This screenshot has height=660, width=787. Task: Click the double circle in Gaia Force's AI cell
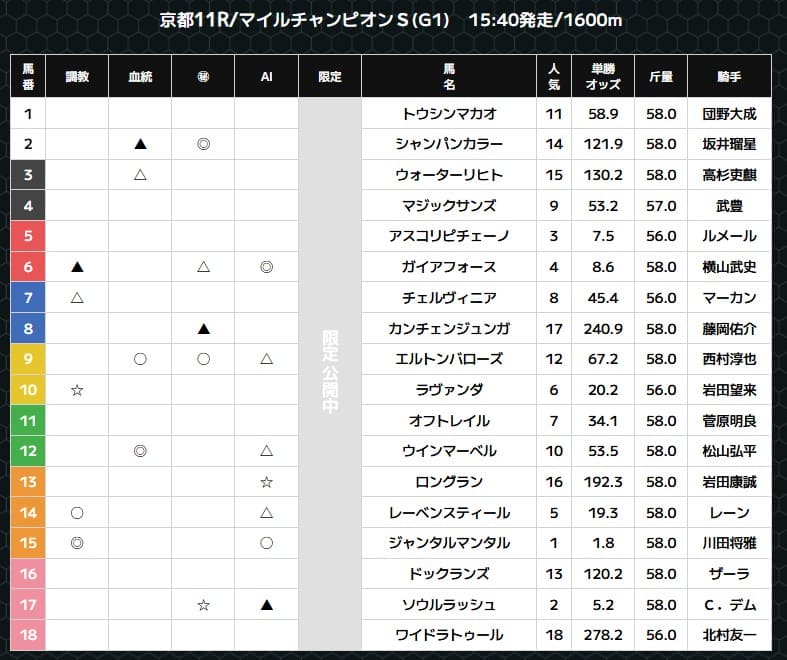[x=266, y=267]
